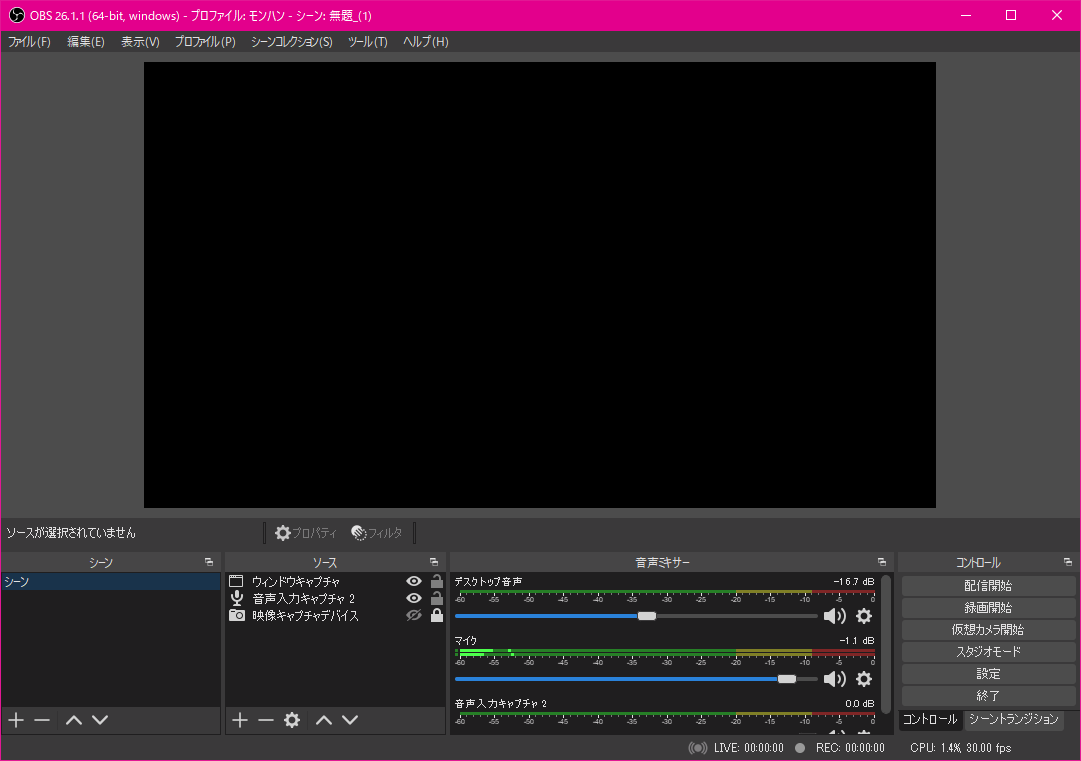Click 録画開始 to start recording
The image size is (1081, 761).
988,608
